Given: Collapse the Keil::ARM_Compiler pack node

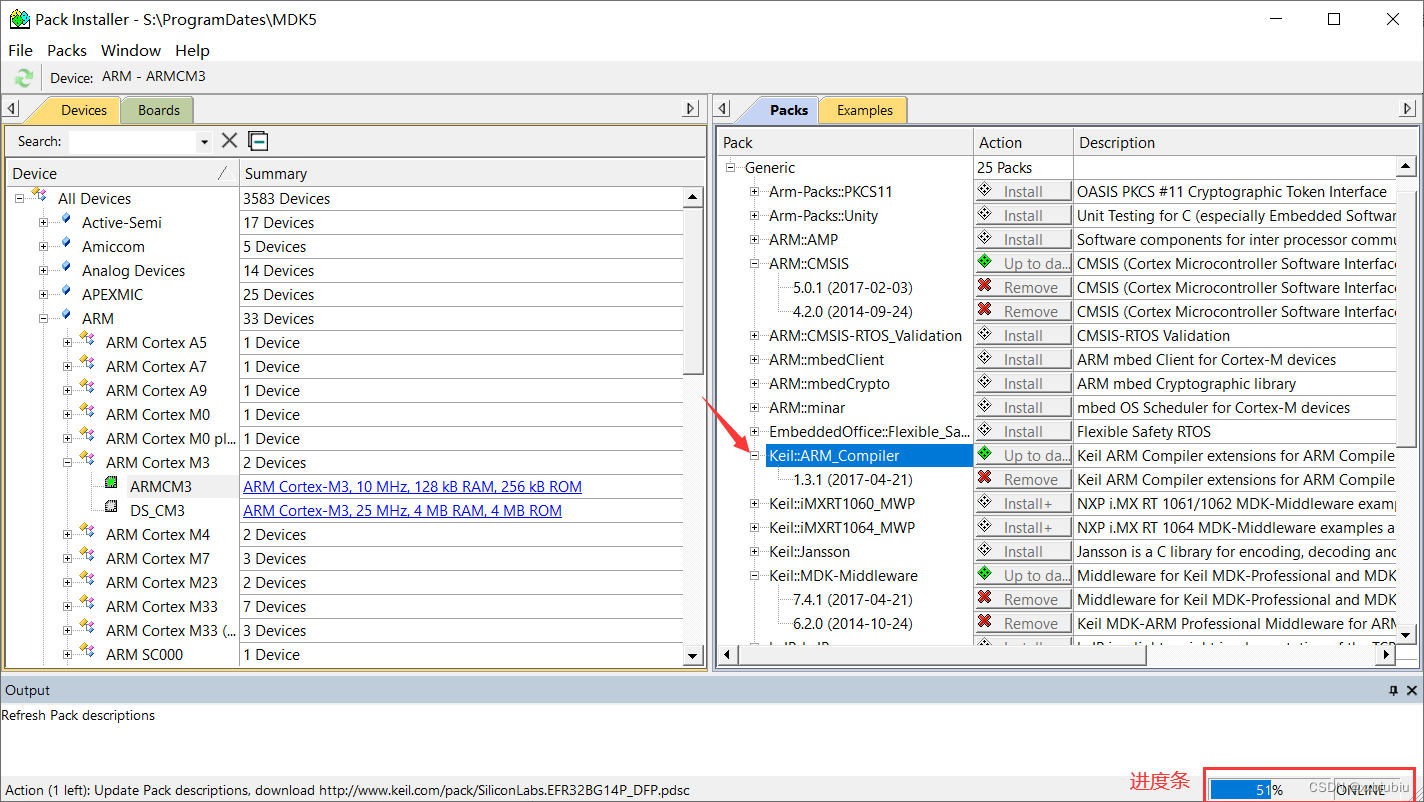Looking at the screenshot, I should [755, 456].
